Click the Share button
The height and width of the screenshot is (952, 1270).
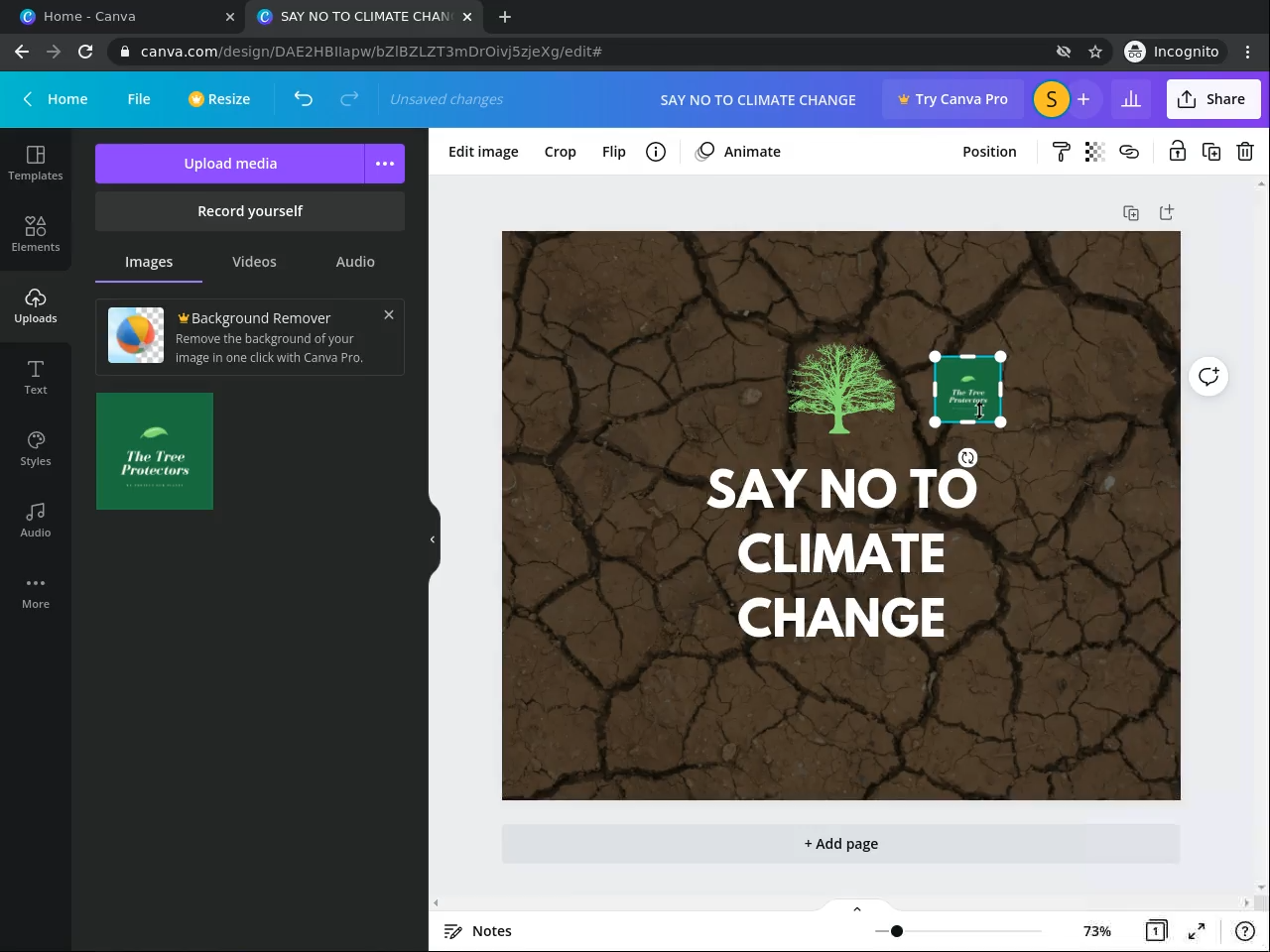(x=1212, y=99)
